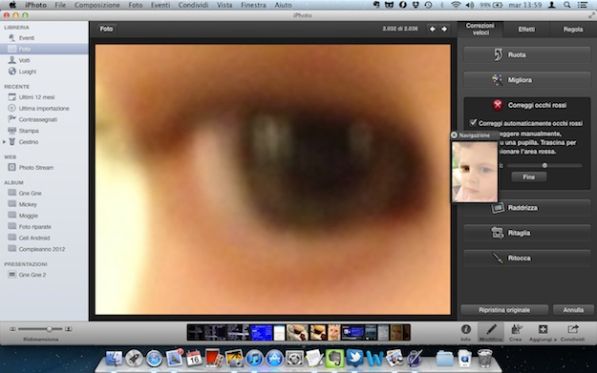Open the Eventi menu
597x373 pixels.
click(x=160, y=5)
